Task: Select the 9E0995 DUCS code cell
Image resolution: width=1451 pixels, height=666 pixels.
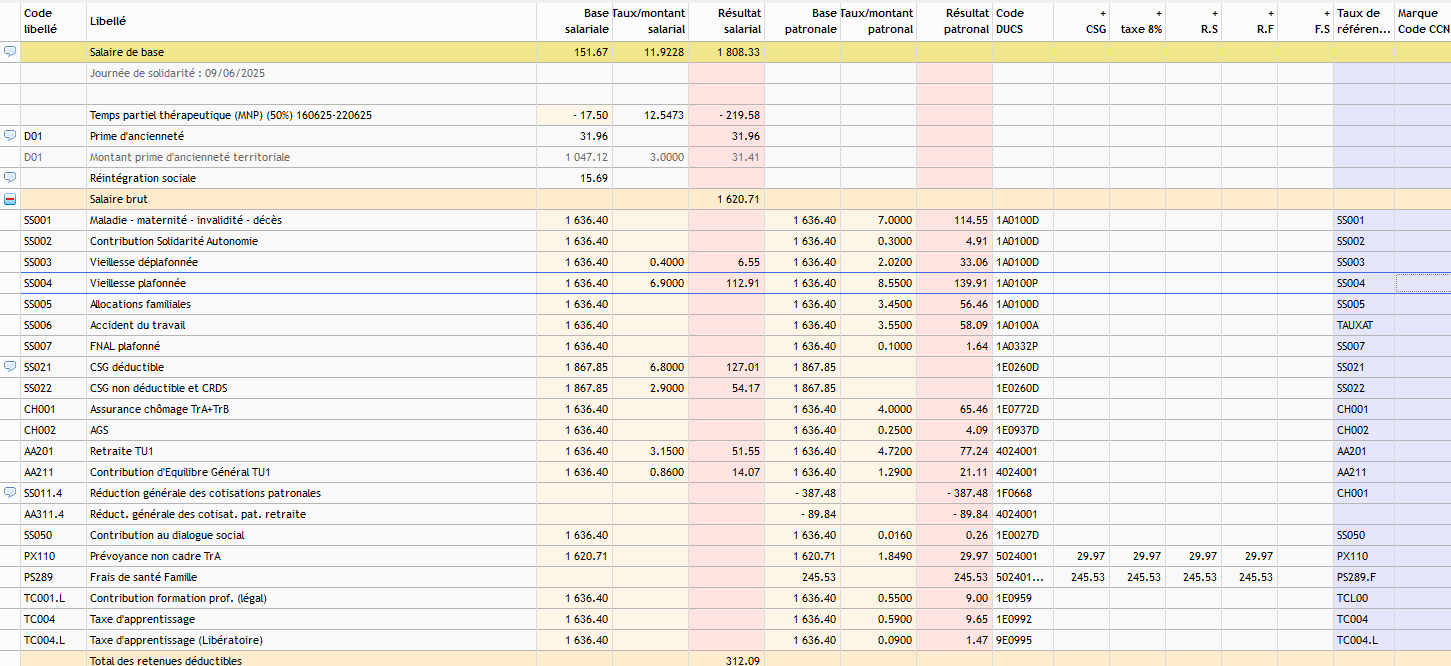Action: coord(1023,640)
